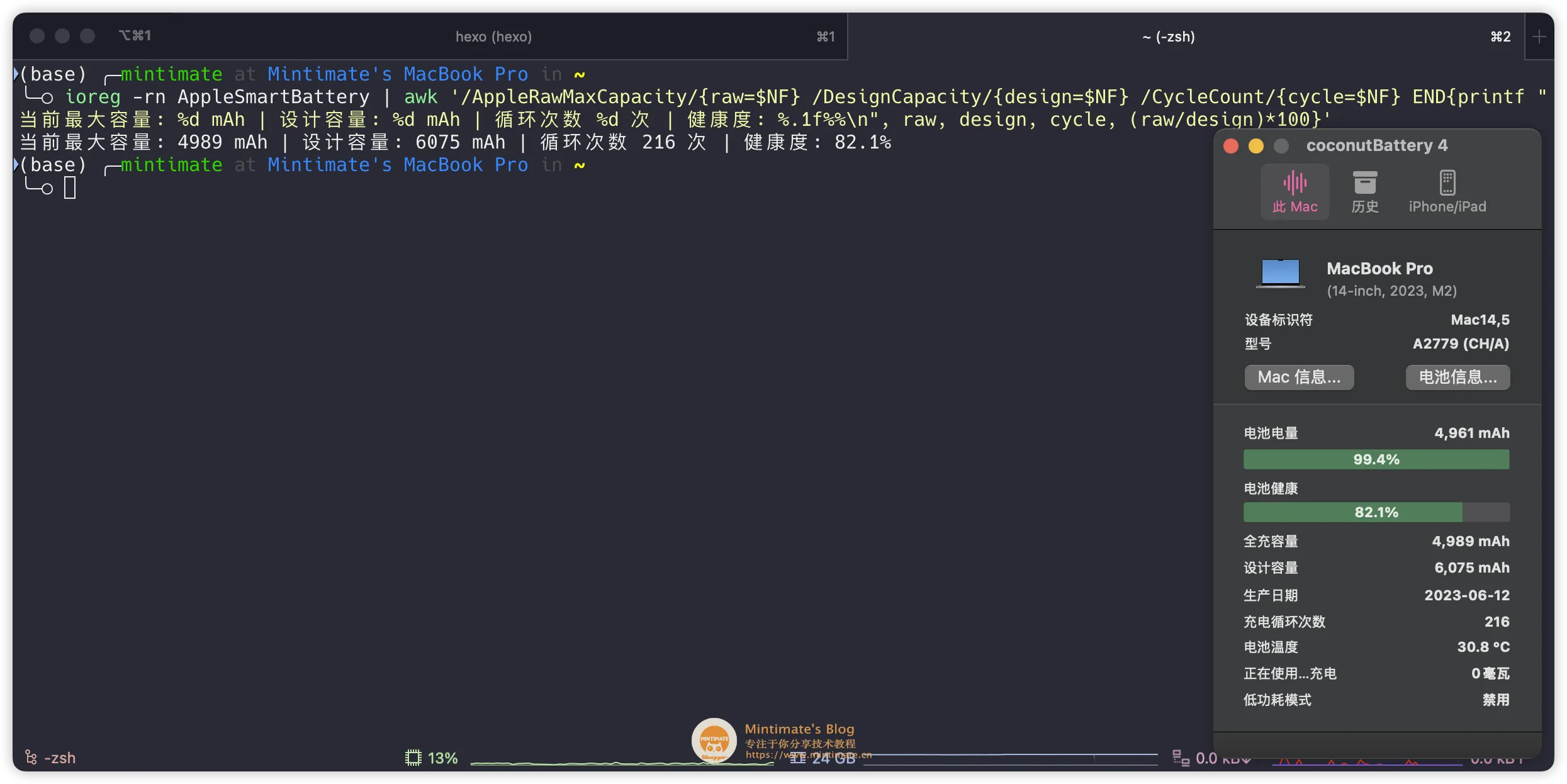The image size is (1567, 784).
Task: Click the 禁用 low power mode value
Action: click(1496, 700)
